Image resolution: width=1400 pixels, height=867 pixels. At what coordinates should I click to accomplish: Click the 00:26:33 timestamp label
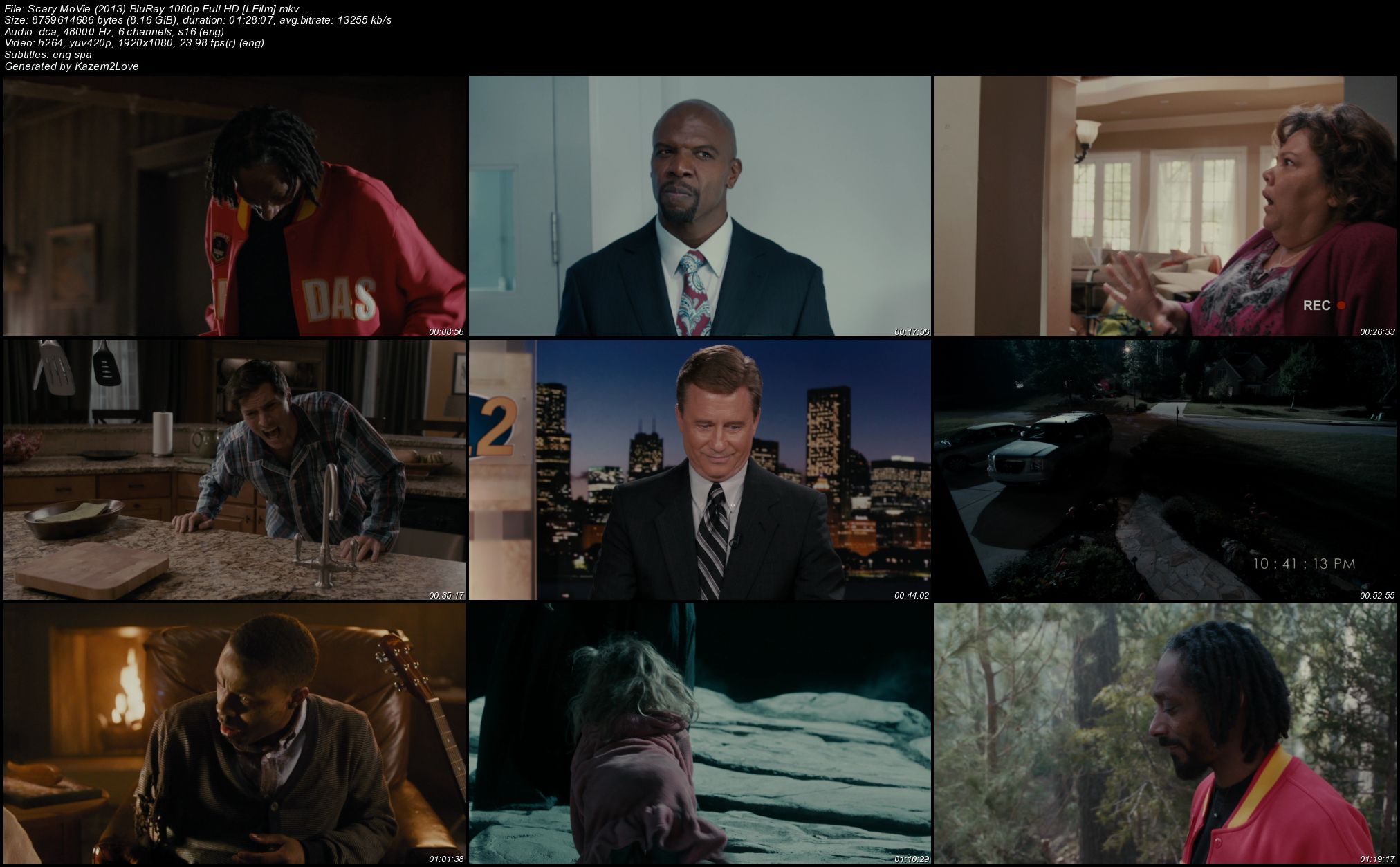(x=1377, y=332)
